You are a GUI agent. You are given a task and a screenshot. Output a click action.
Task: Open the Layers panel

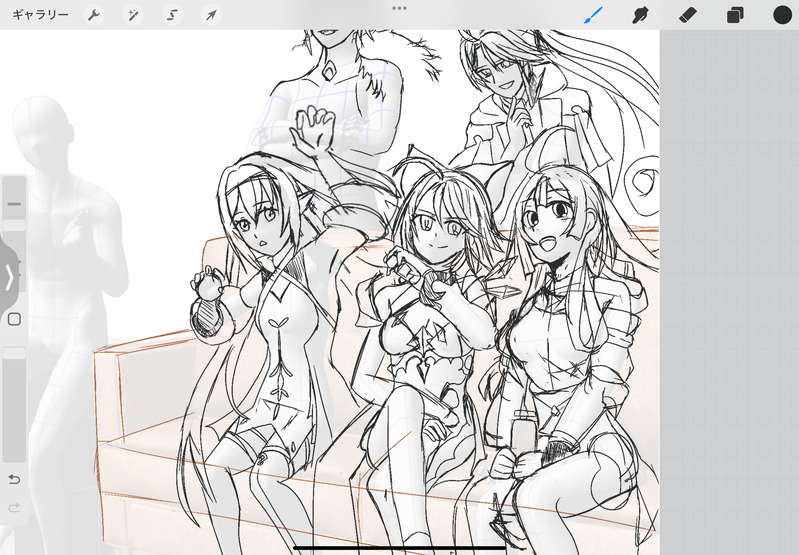coord(735,15)
